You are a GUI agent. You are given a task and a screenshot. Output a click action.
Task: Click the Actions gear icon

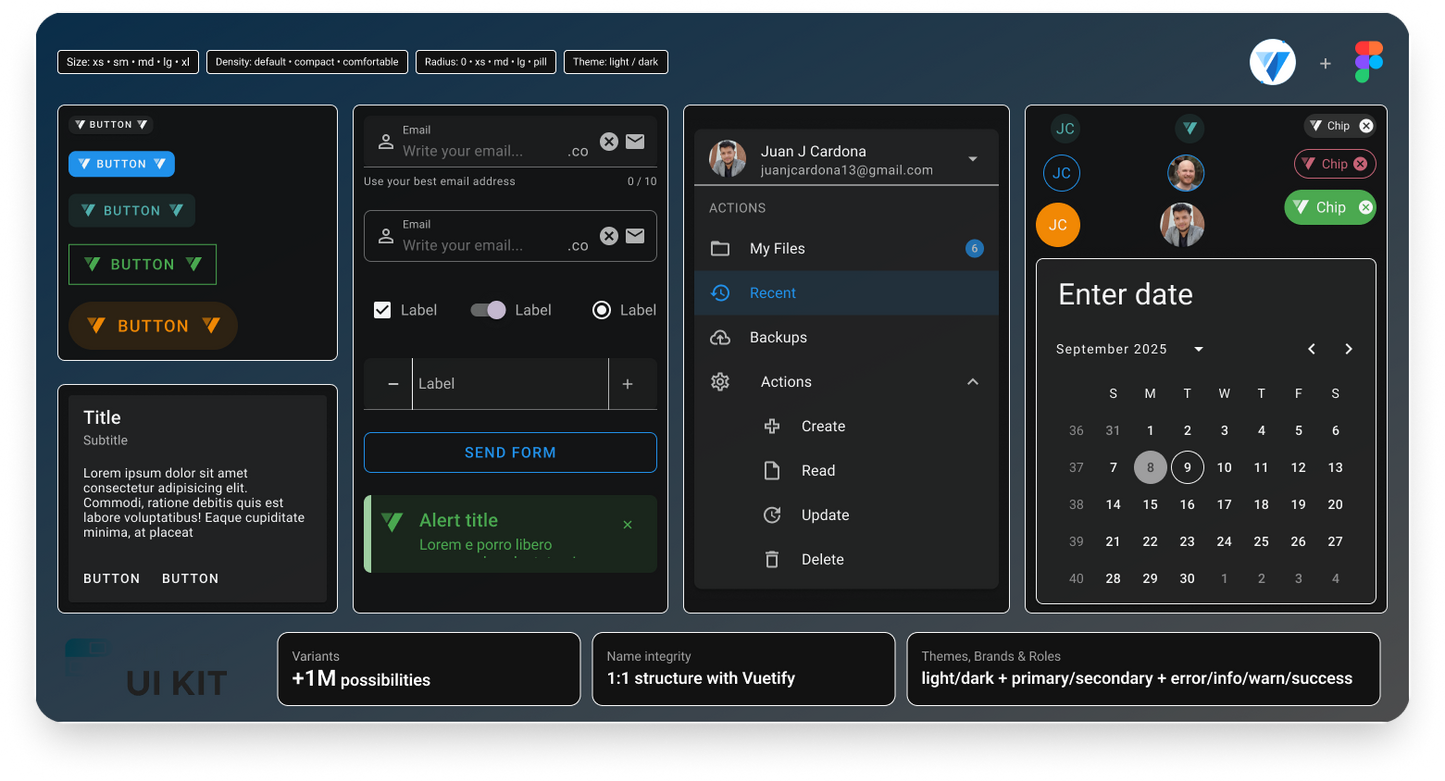point(720,381)
